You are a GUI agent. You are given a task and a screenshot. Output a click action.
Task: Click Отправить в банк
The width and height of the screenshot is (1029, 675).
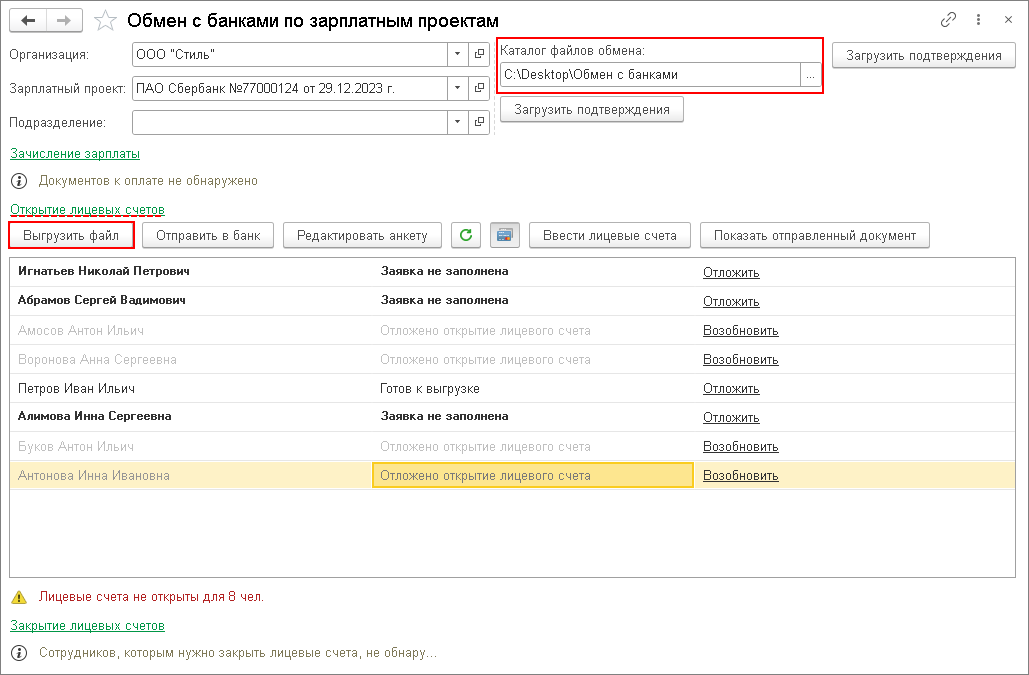point(208,236)
